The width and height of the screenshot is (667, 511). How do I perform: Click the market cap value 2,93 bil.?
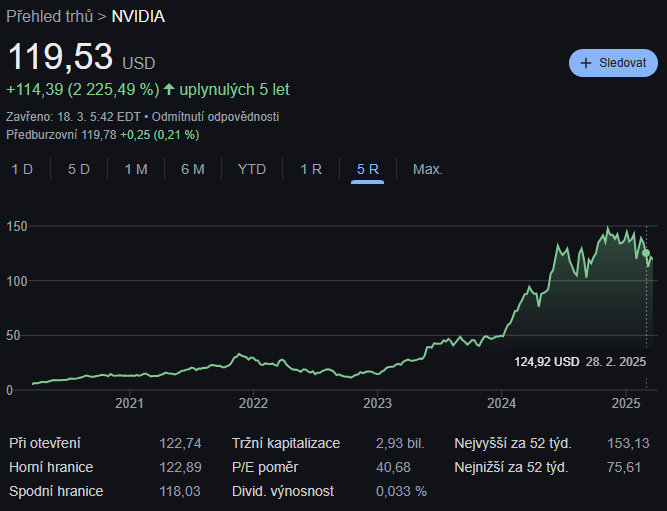[x=400, y=443]
